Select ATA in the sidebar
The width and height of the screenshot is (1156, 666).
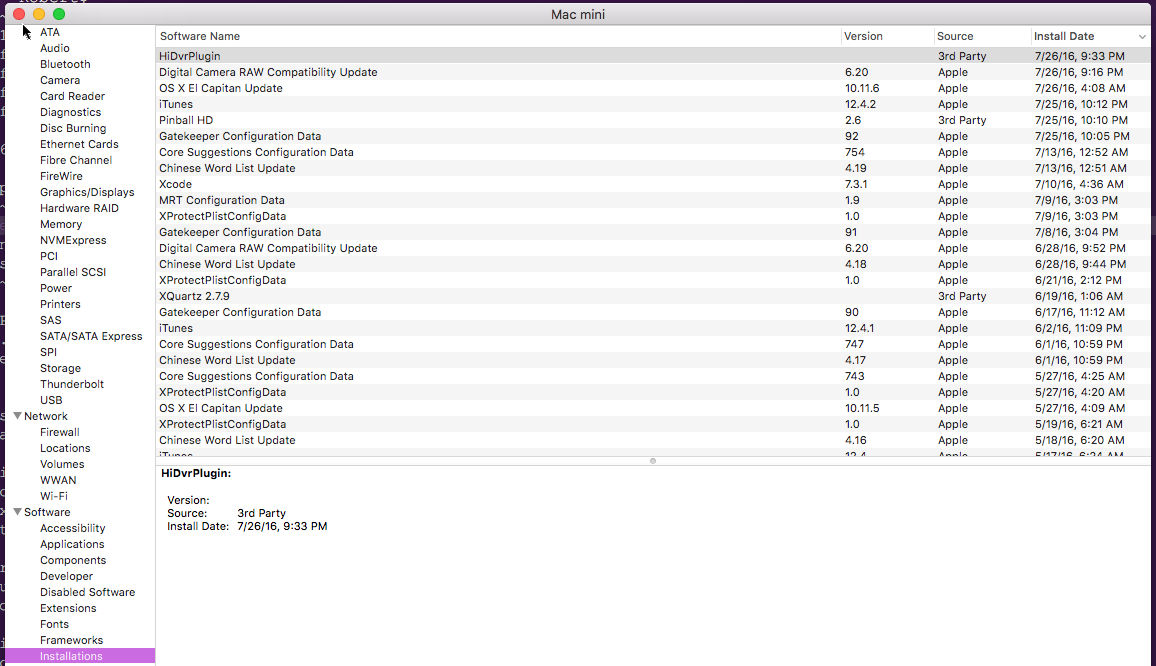point(50,32)
